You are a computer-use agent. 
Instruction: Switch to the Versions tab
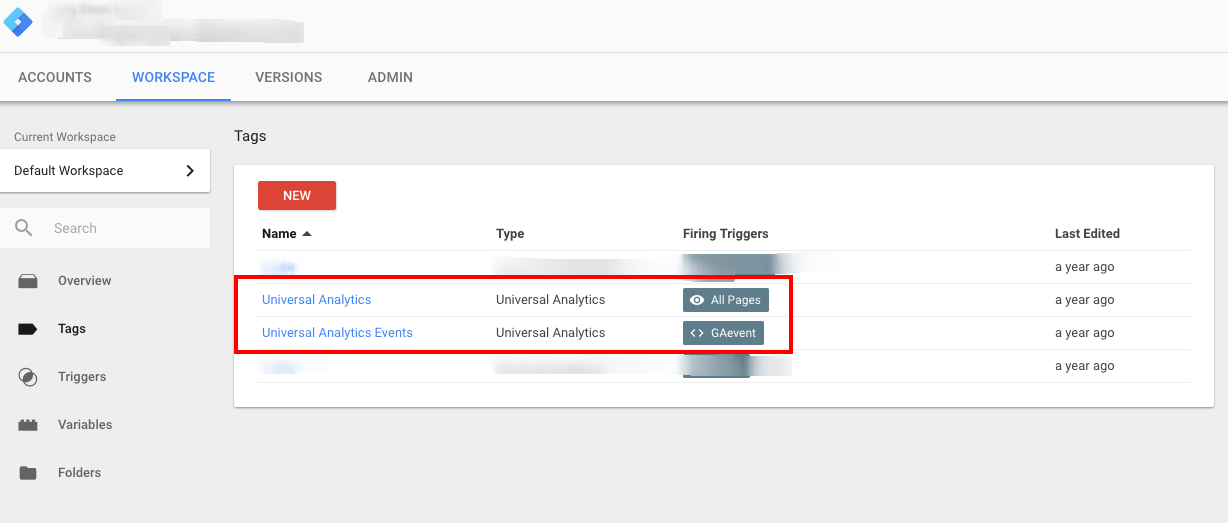tap(289, 77)
